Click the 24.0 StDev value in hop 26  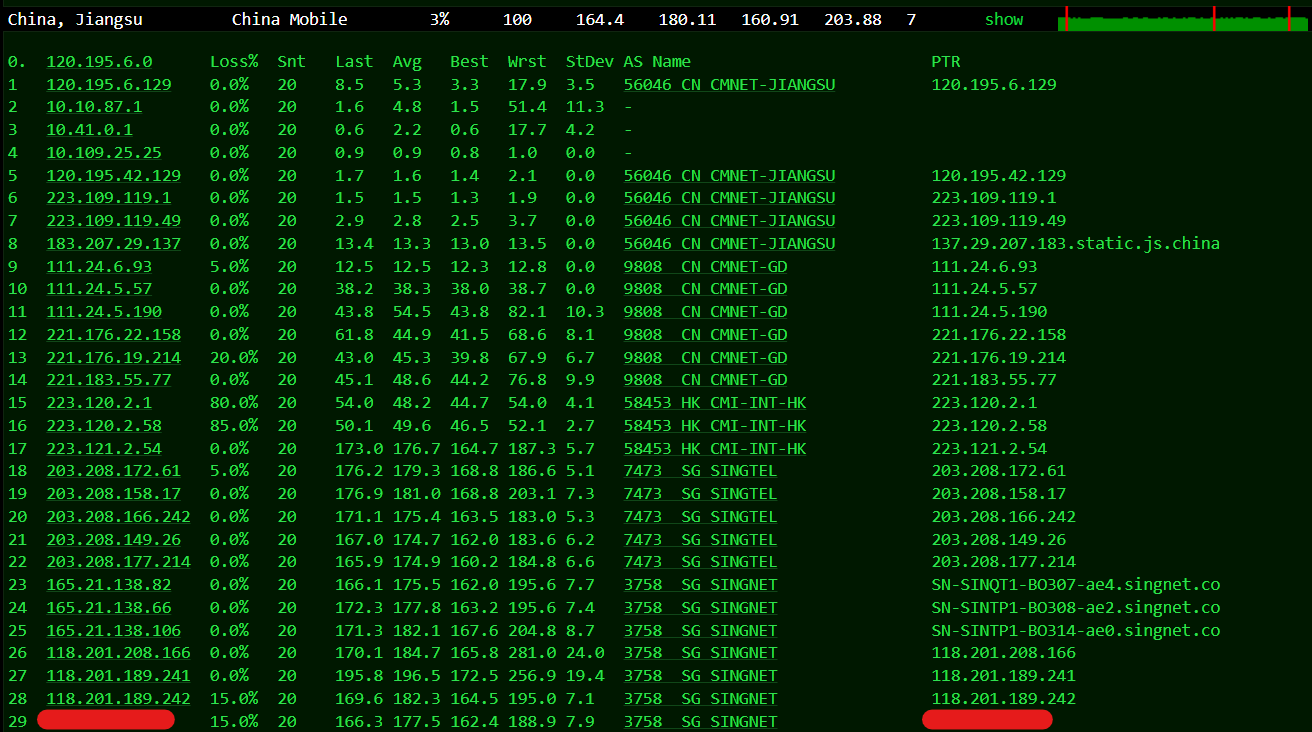(585, 653)
